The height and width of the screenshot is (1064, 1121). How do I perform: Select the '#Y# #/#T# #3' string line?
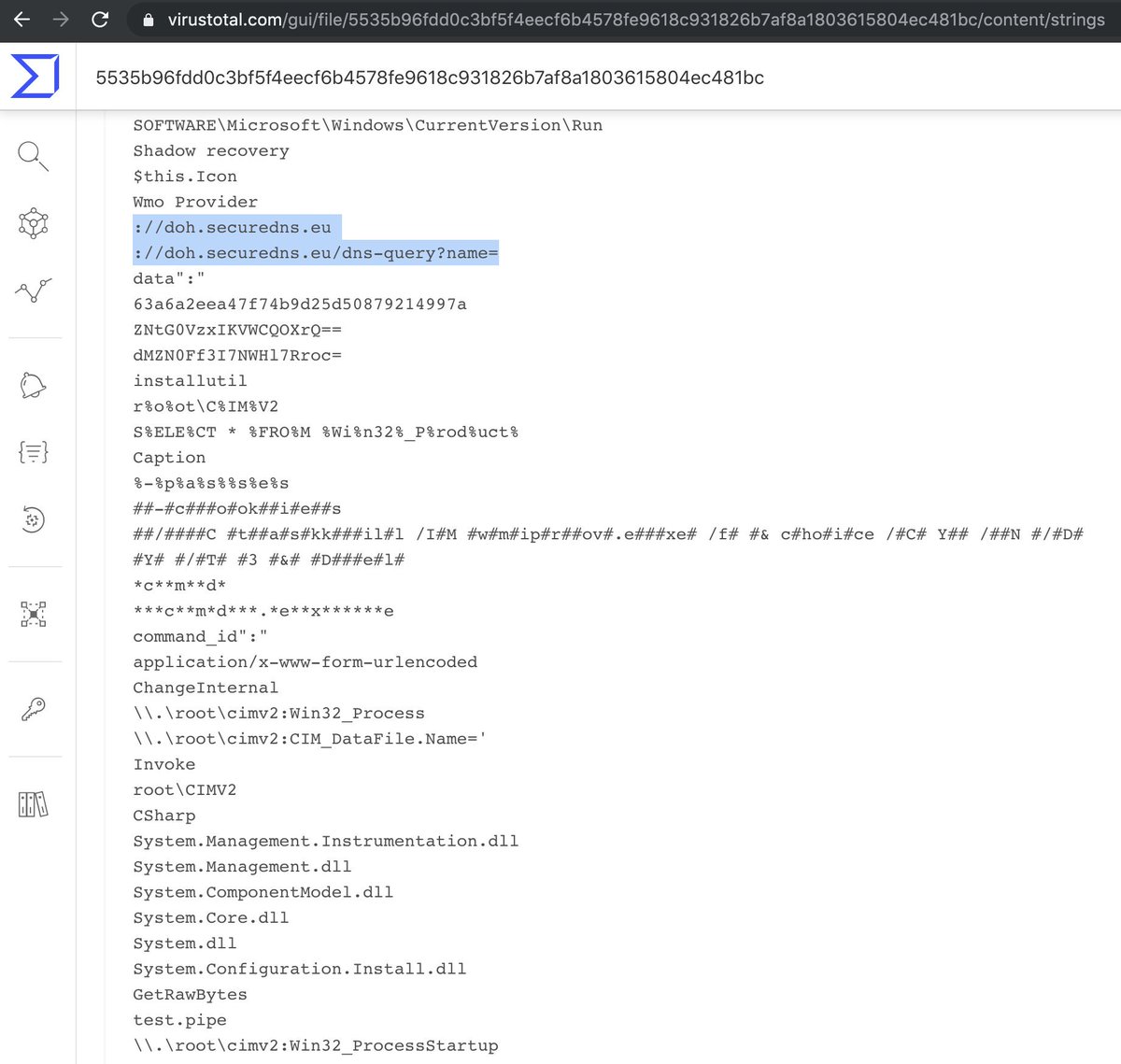268,560
